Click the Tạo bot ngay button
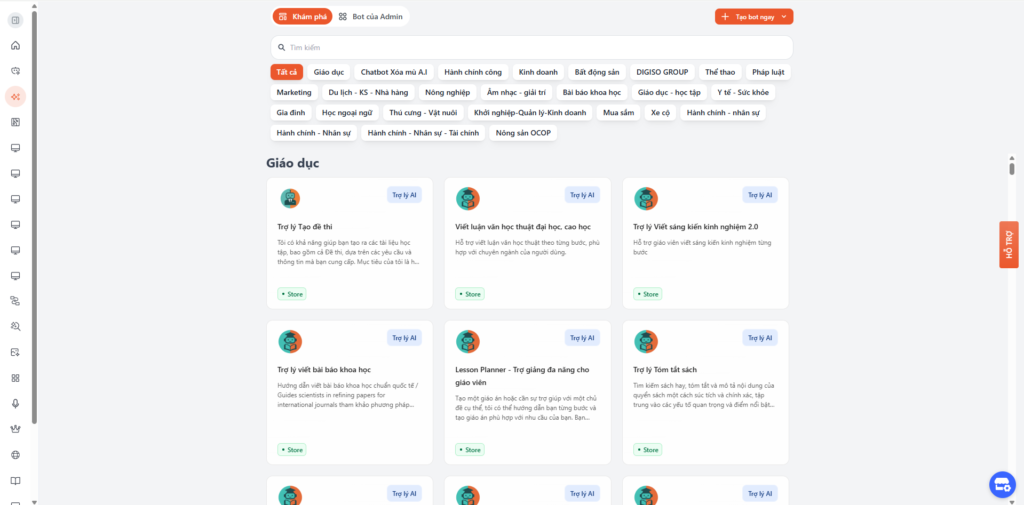Viewport: 1024px width, 505px height. [x=754, y=17]
